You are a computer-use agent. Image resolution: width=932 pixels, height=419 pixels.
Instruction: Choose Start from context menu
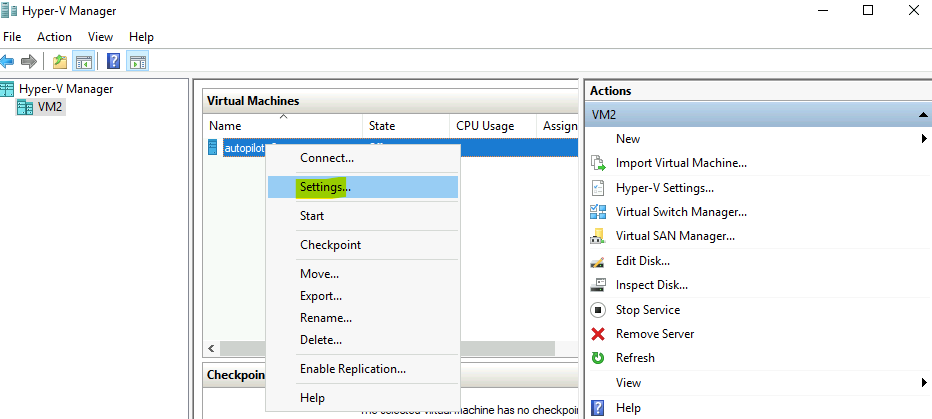pyautogui.click(x=363, y=216)
